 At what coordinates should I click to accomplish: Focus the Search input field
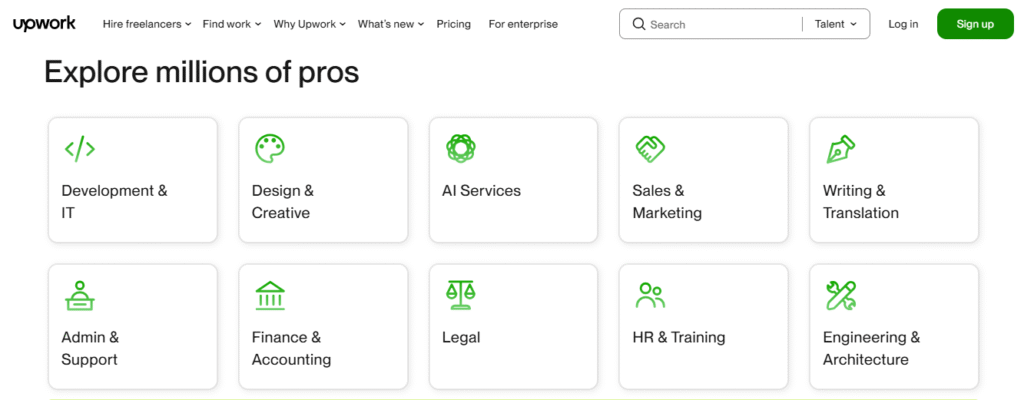click(x=720, y=24)
